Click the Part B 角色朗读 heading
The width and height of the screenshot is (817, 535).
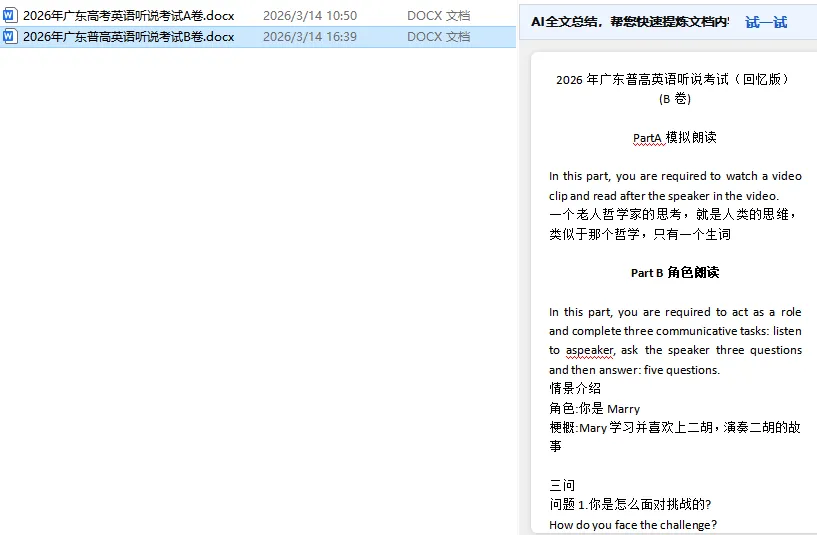[x=675, y=272]
